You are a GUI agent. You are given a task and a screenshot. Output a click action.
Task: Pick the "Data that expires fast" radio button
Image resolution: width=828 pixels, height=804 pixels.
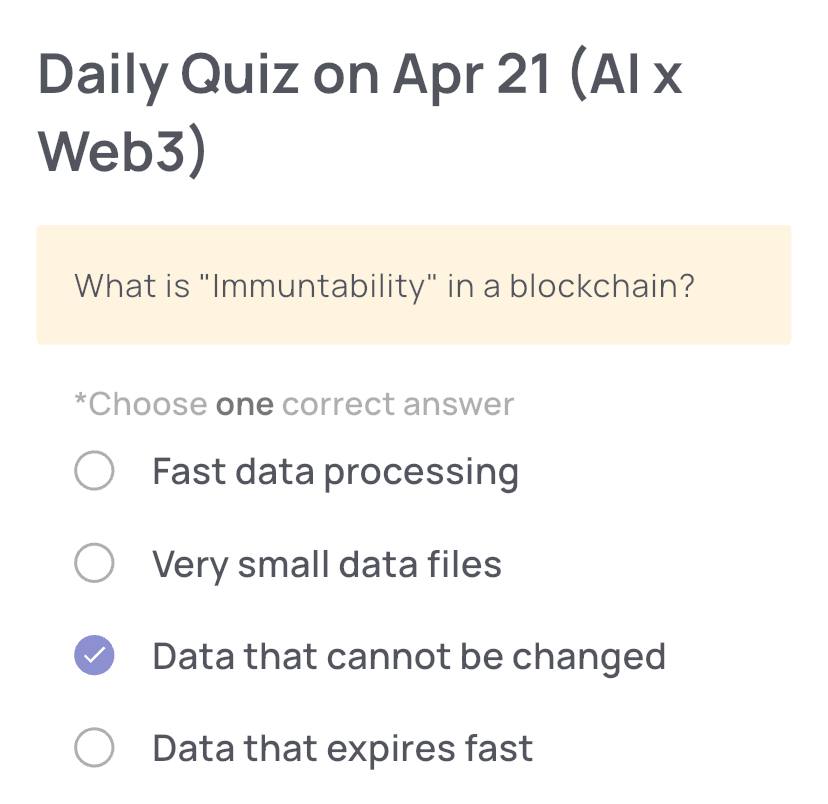tap(94, 748)
